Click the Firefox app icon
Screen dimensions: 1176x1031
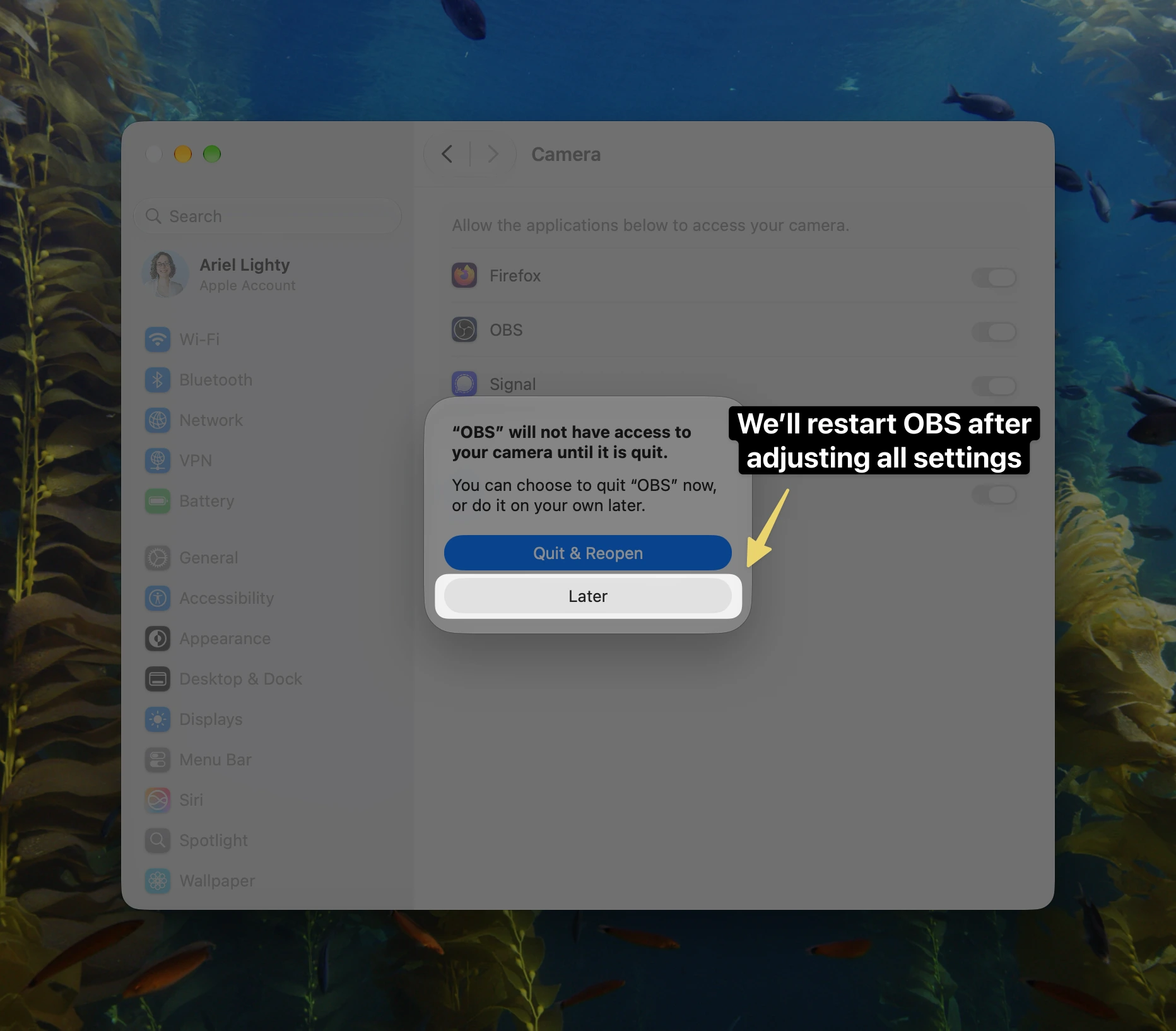pyautogui.click(x=464, y=276)
